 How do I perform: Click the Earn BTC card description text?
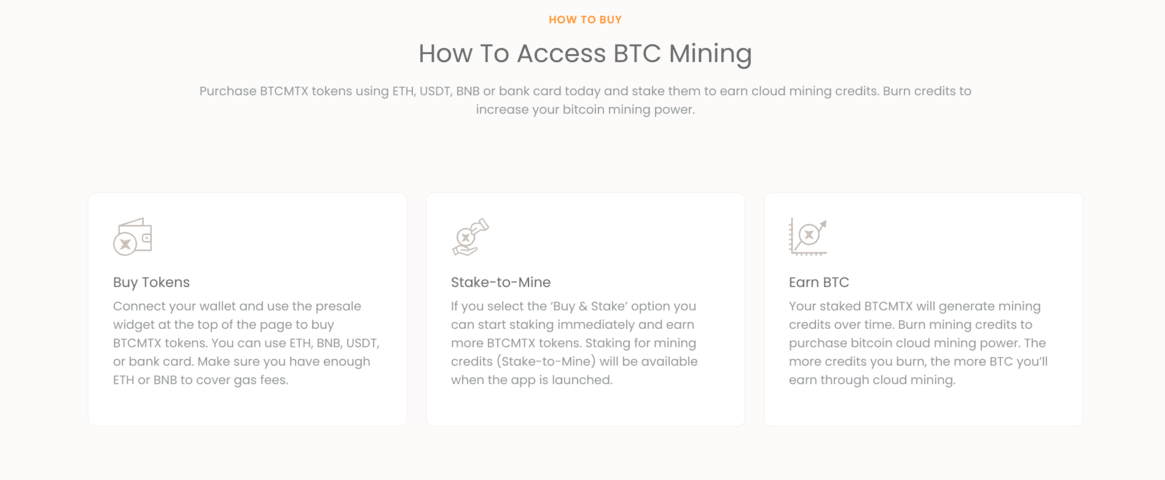point(918,343)
